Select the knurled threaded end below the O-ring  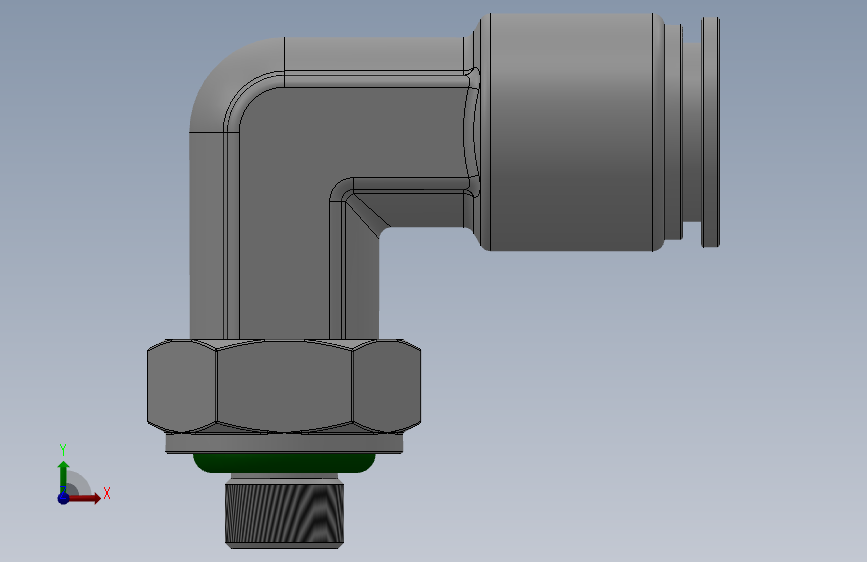tap(284, 514)
